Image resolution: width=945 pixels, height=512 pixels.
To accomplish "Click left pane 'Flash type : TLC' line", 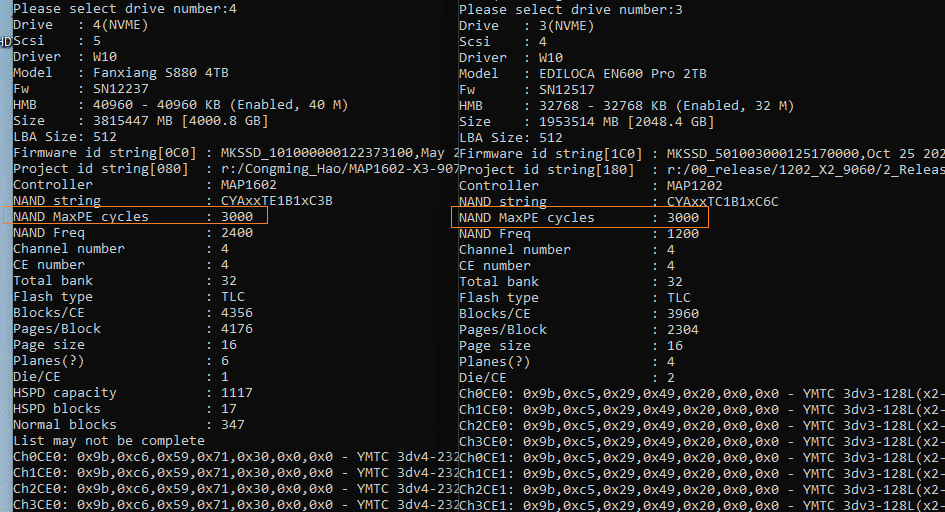I will 129,297.
